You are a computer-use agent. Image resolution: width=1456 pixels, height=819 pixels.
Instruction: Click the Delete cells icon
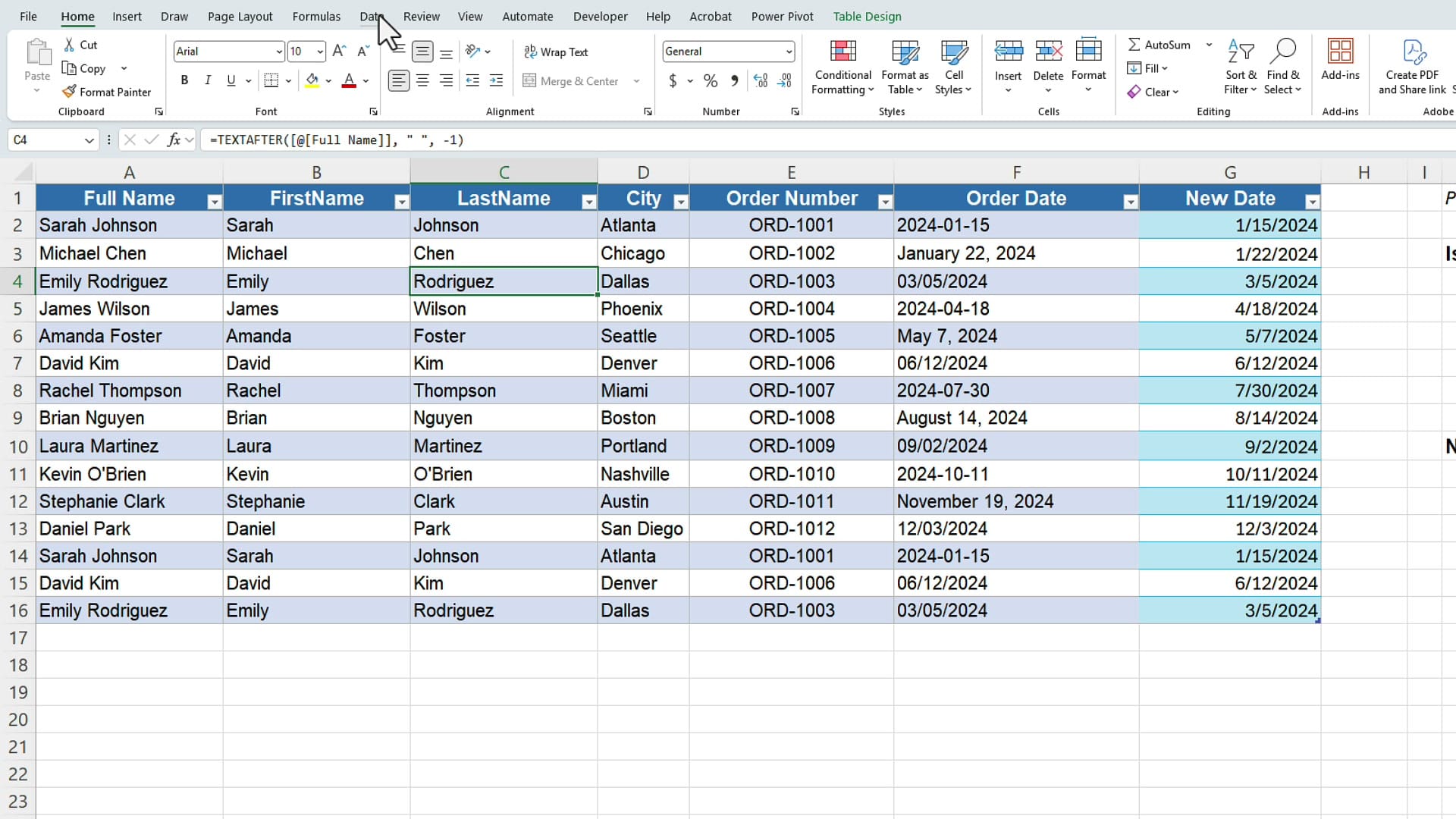(x=1048, y=51)
